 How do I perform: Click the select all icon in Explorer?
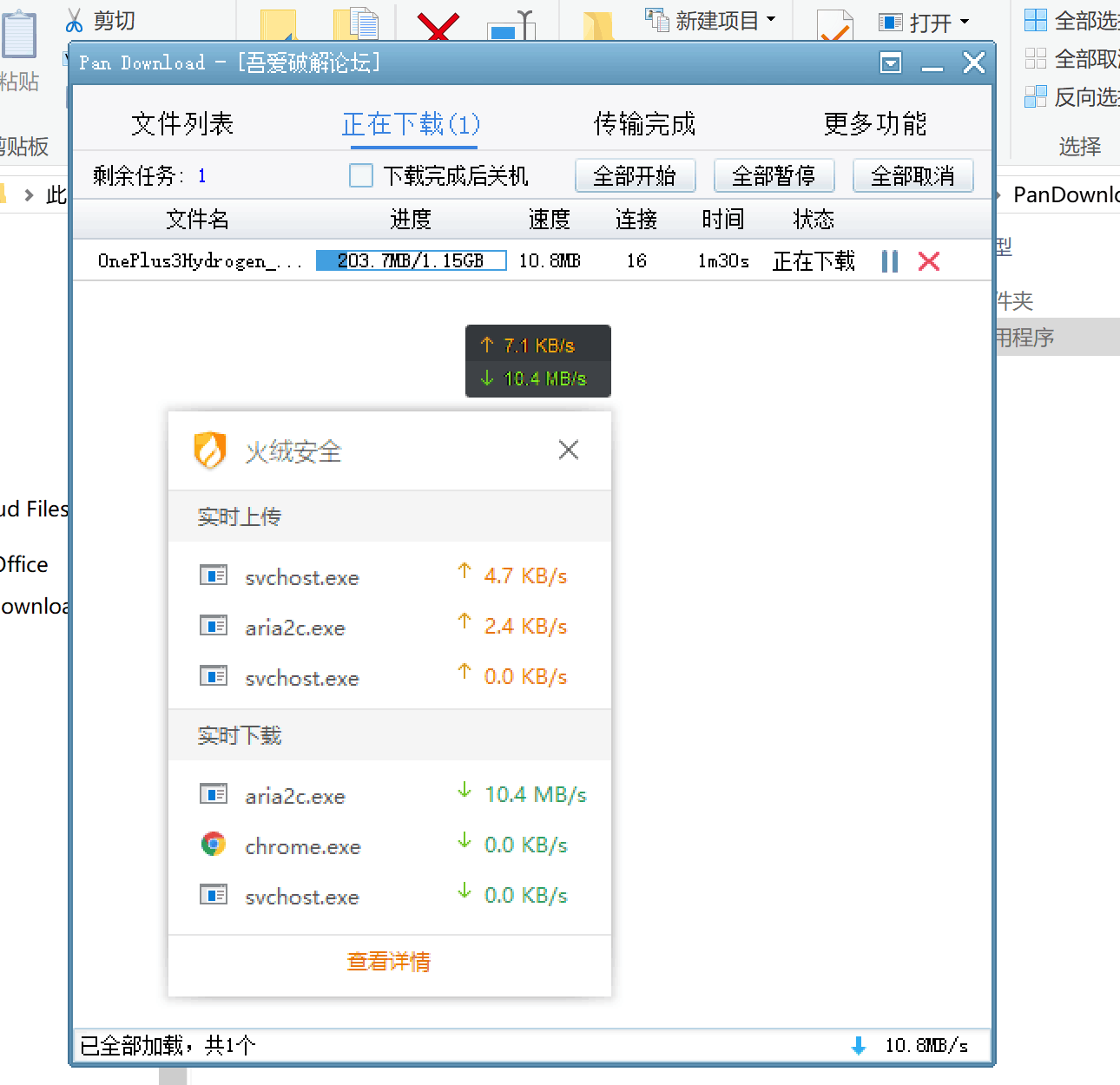(x=1036, y=20)
